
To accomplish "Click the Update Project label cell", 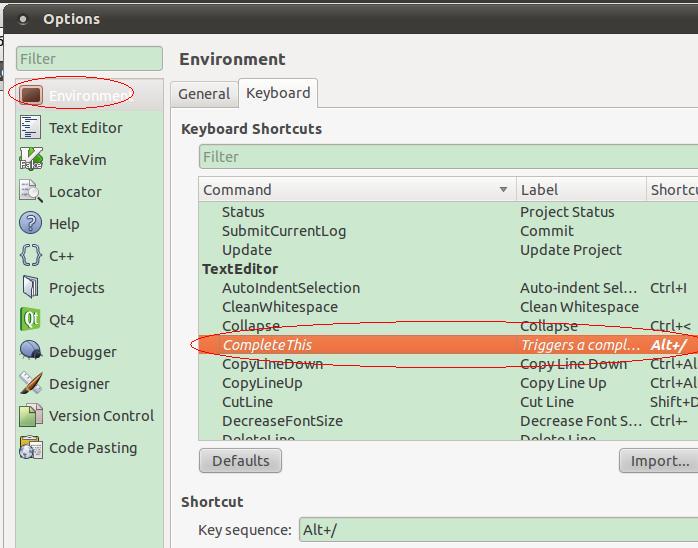I will pos(571,250).
